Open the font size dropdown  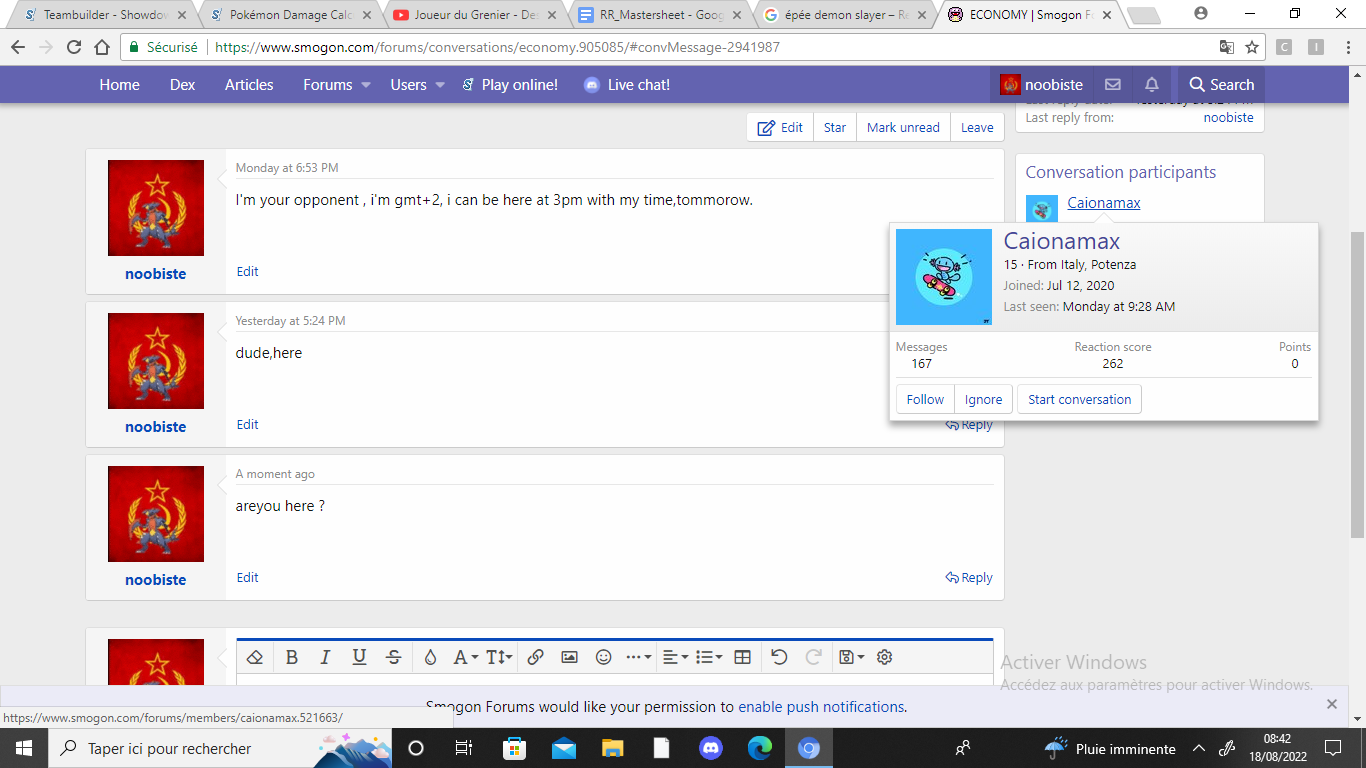tap(499, 657)
